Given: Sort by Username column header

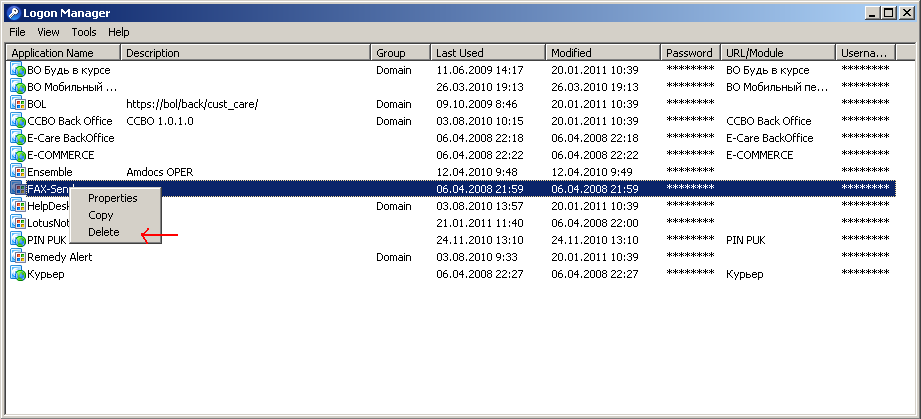Looking at the screenshot, I should coord(866,53).
